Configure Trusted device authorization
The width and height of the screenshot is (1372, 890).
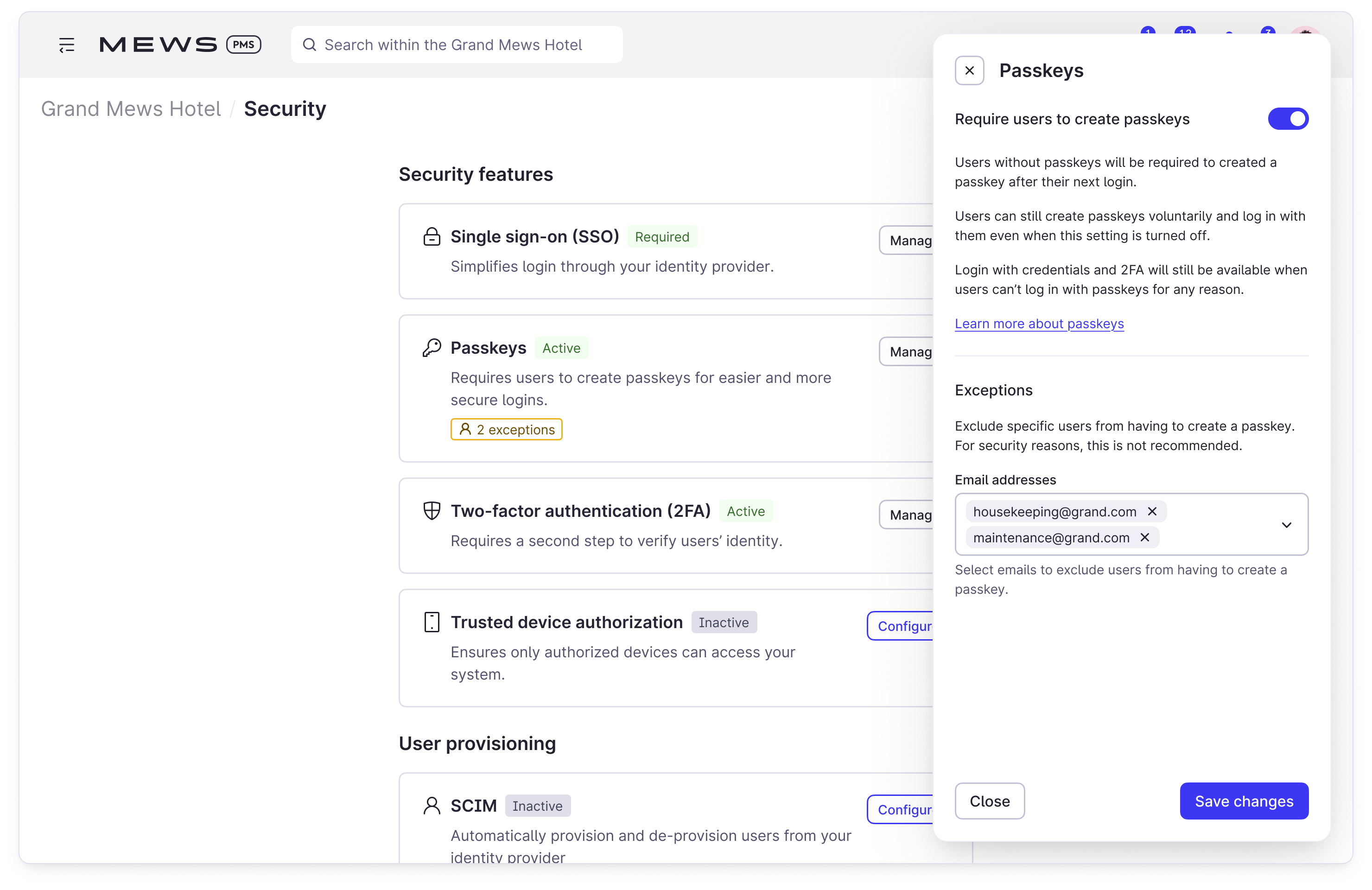[901, 626]
